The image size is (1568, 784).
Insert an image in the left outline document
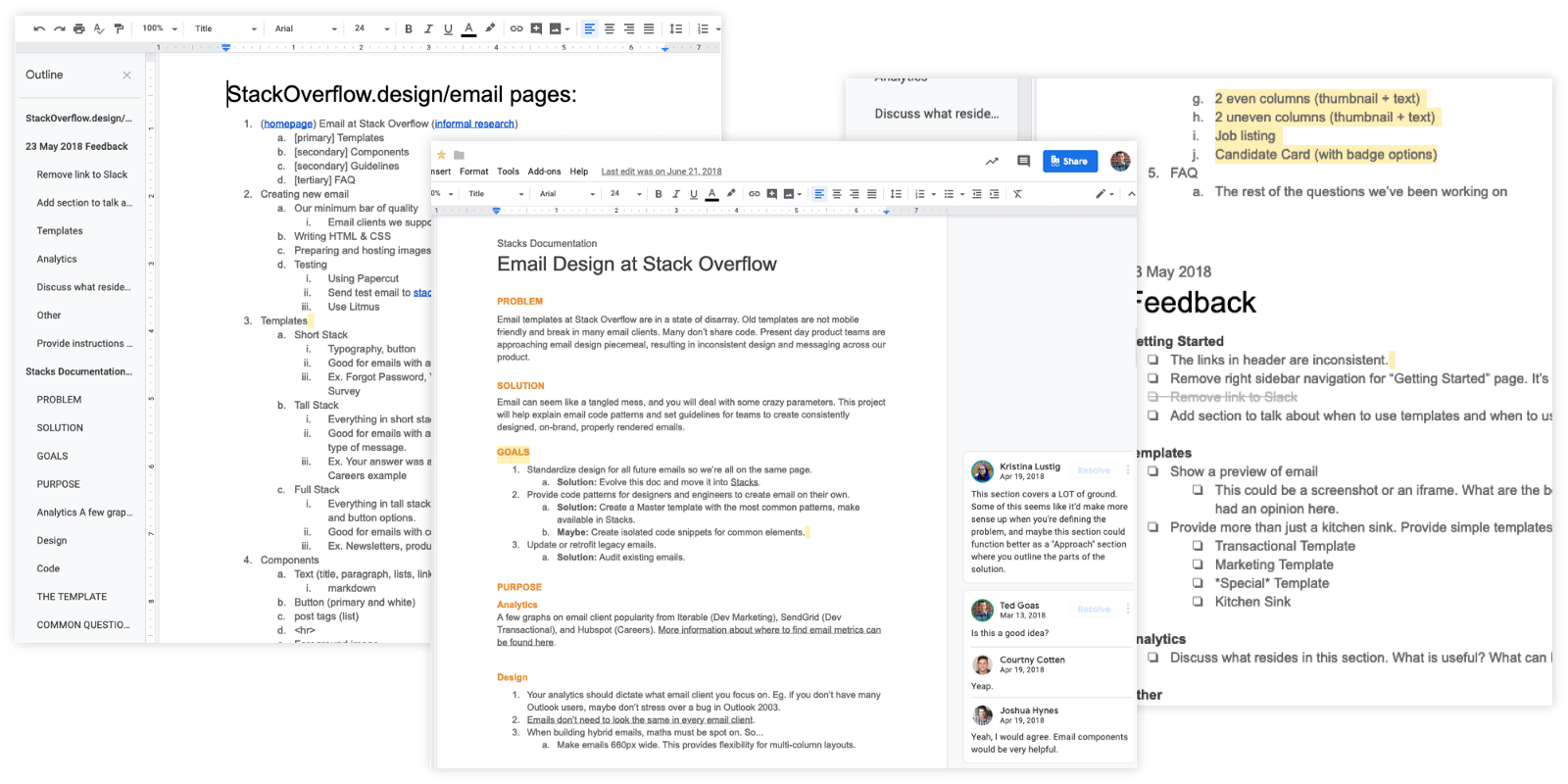[556, 28]
